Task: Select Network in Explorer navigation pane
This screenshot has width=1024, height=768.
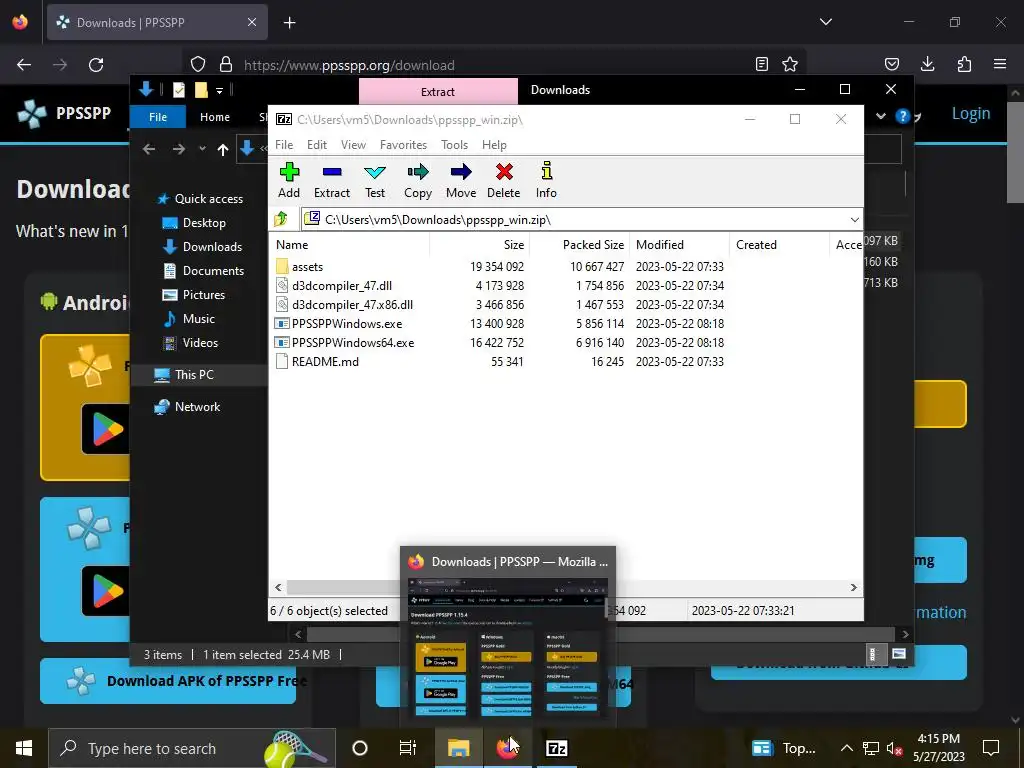Action: coord(197,407)
